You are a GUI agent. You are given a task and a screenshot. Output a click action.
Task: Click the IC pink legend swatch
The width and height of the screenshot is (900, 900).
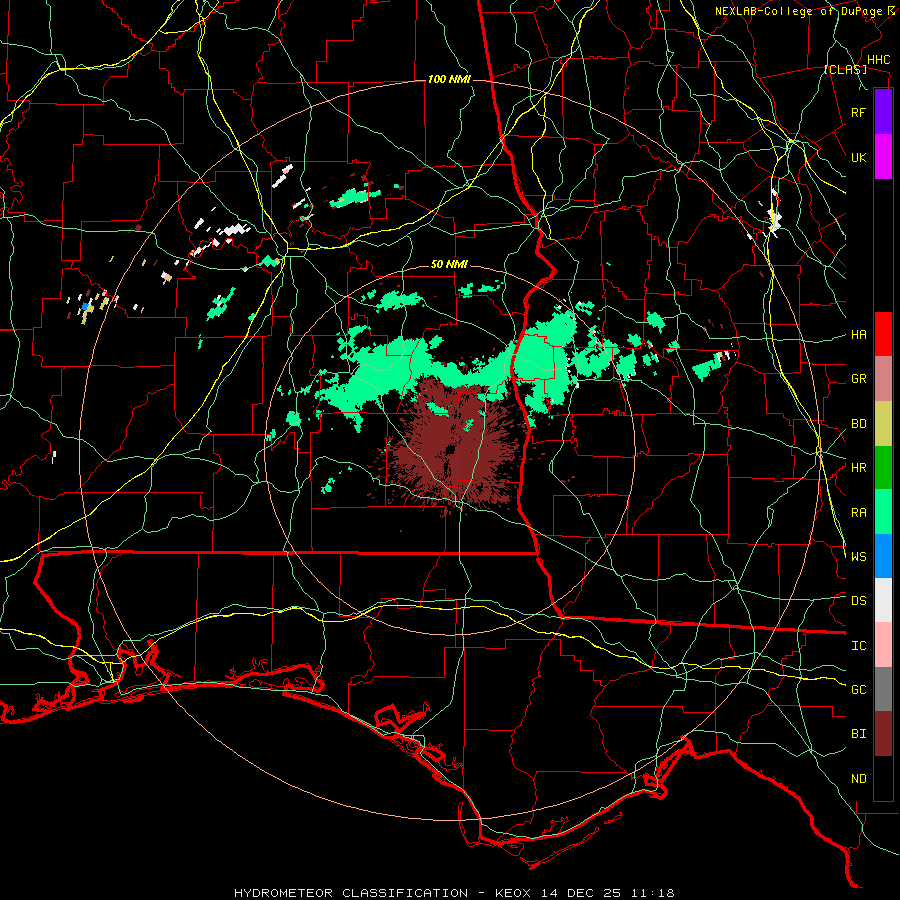[x=883, y=645]
